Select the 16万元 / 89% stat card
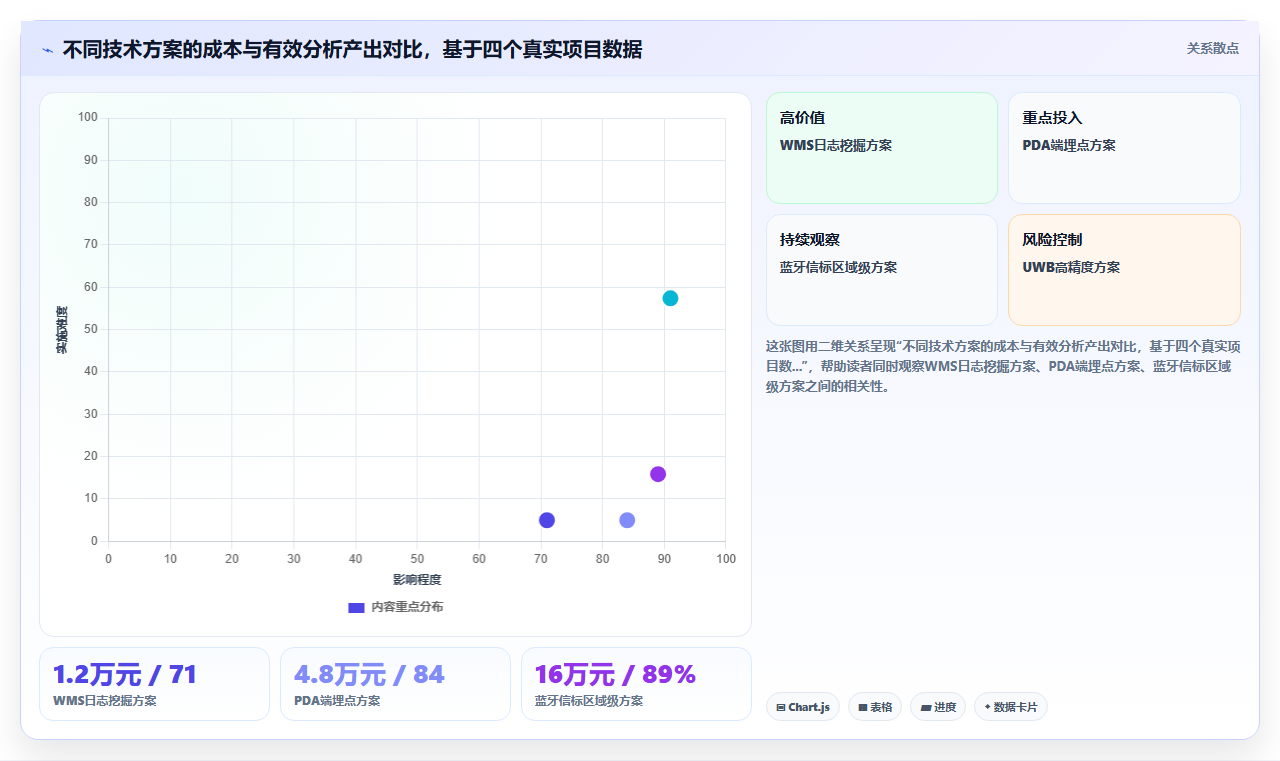 (636, 684)
